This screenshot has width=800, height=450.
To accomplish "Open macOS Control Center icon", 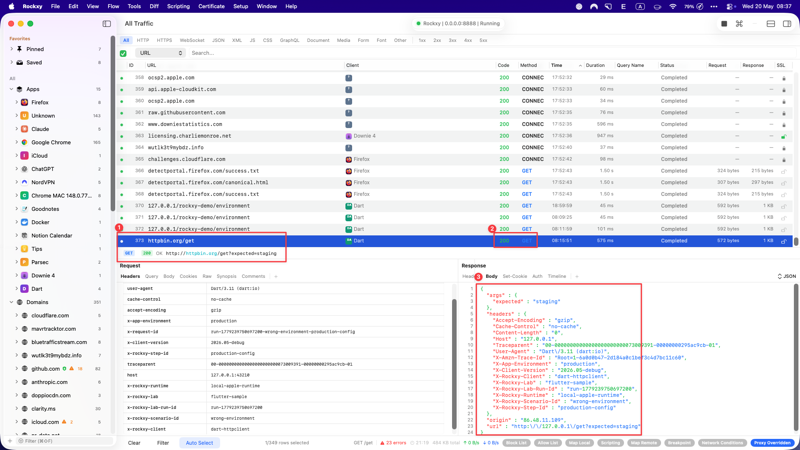I will (x=730, y=7).
